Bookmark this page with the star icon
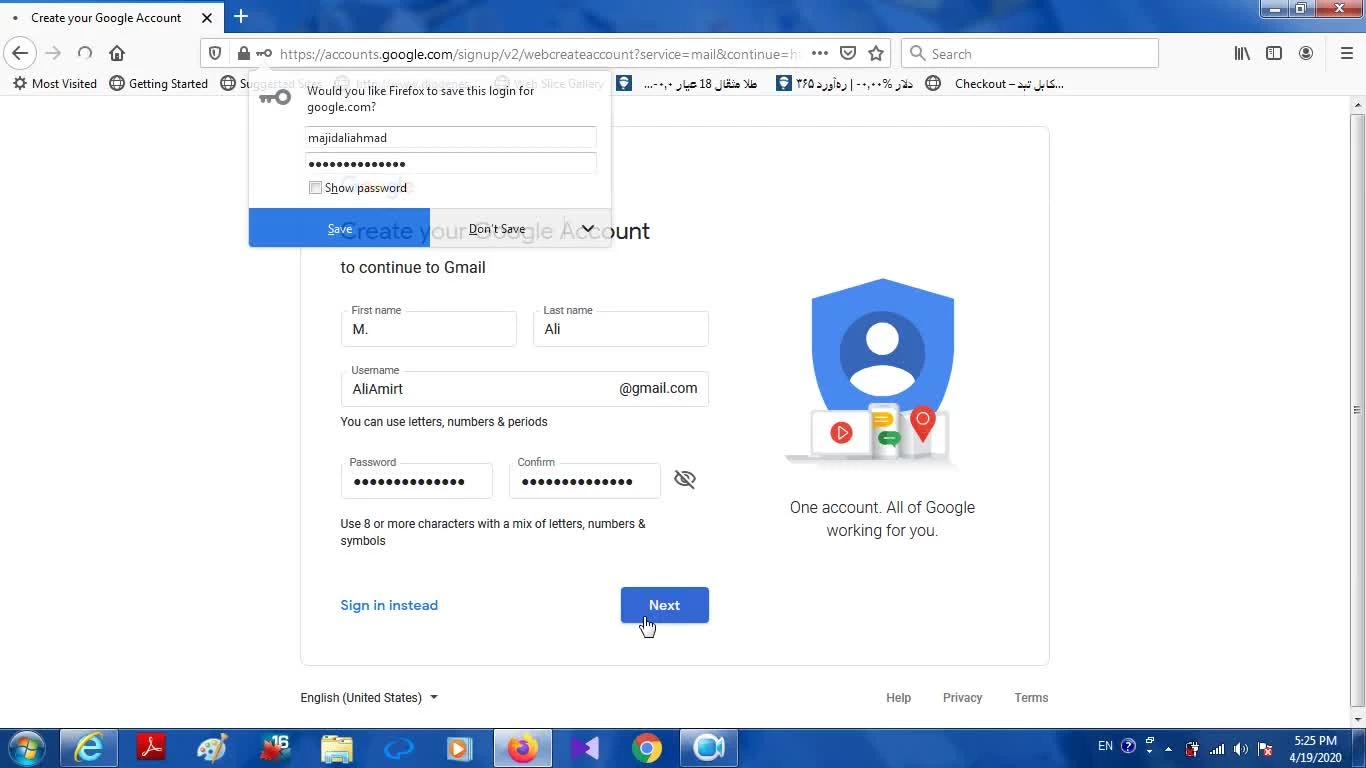The width and height of the screenshot is (1366, 768). (x=876, y=54)
